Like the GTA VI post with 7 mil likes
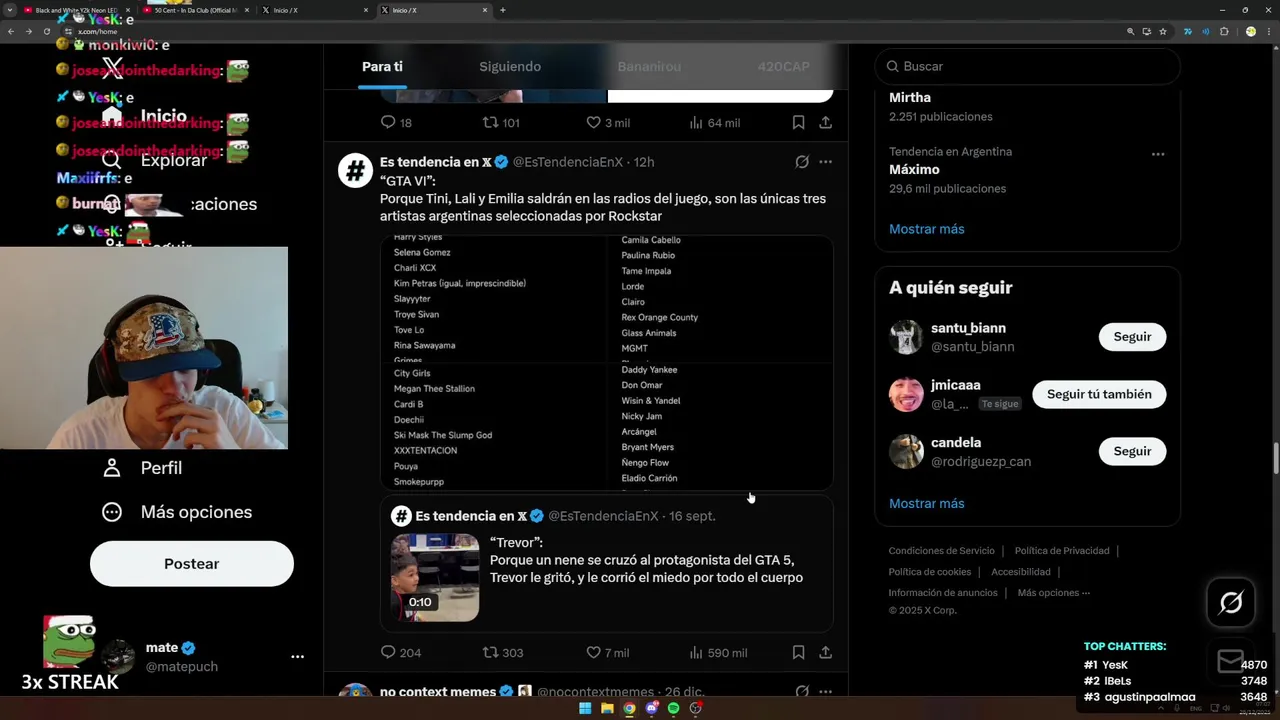1280x720 pixels. pyautogui.click(x=607, y=652)
